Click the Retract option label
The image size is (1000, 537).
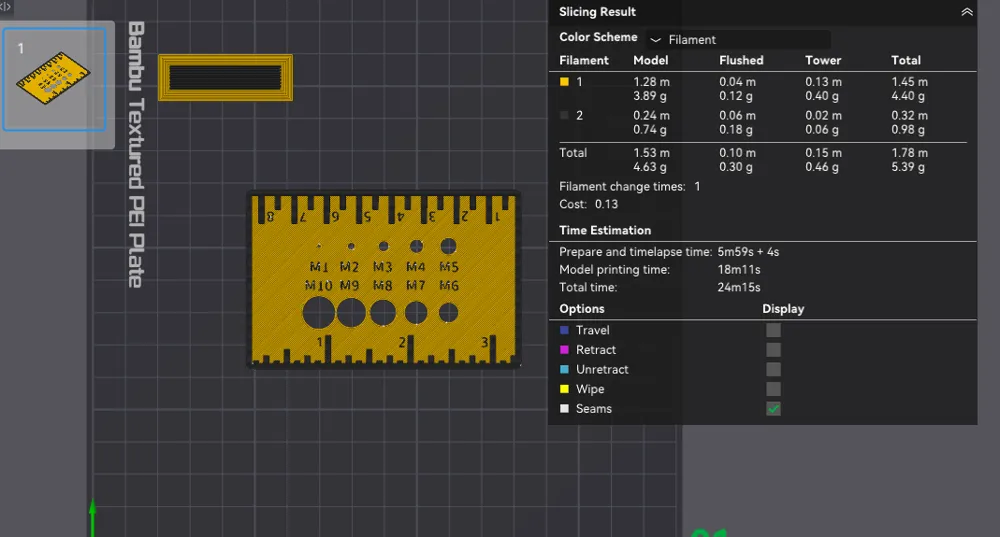[x=596, y=349]
